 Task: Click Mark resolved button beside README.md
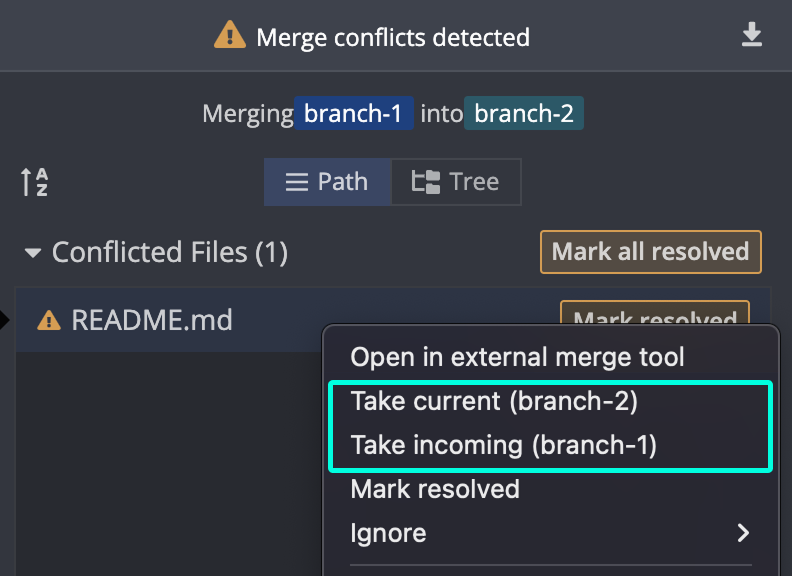click(x=655, y=313)
